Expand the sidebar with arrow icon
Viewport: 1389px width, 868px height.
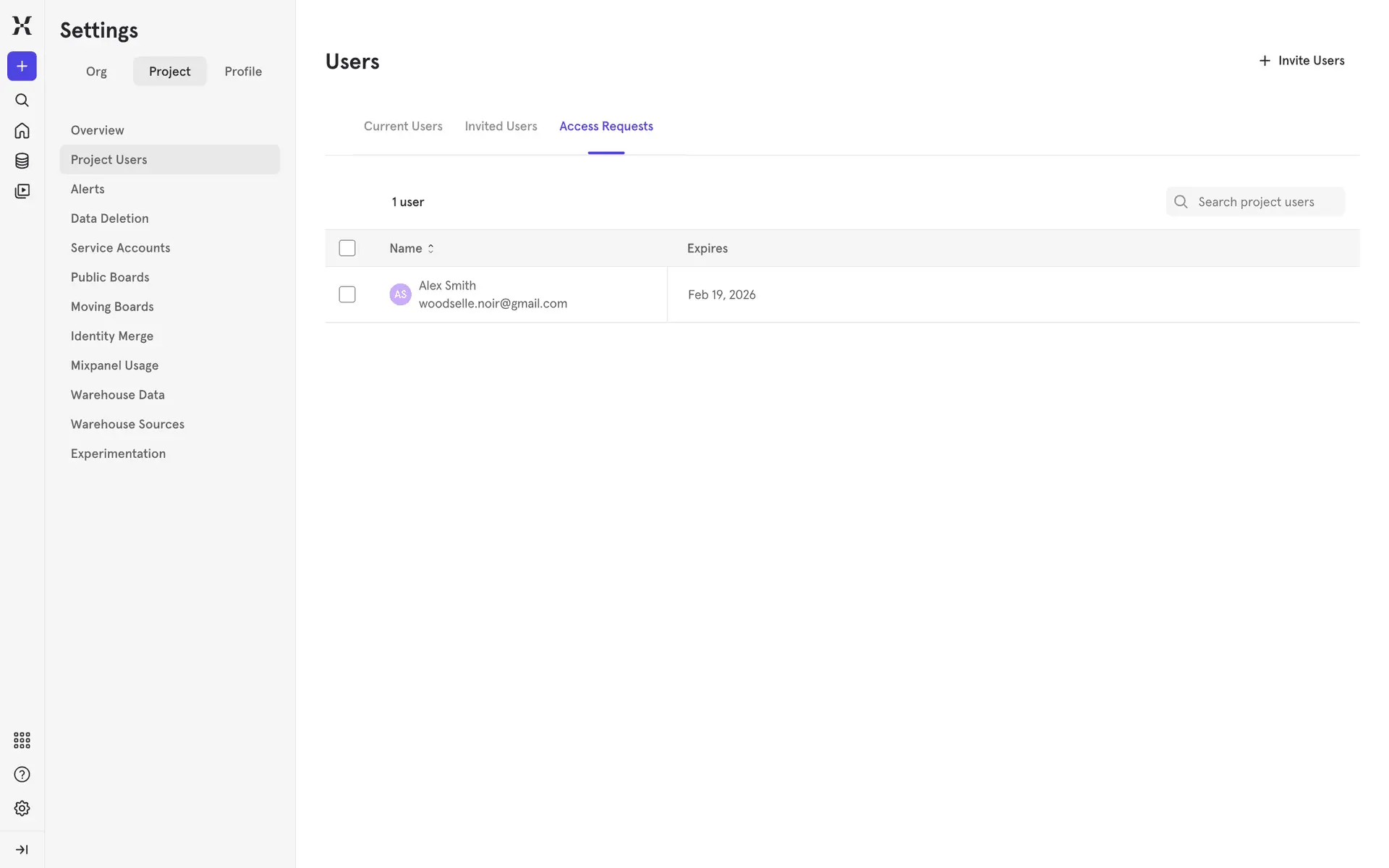pos(22,849)
